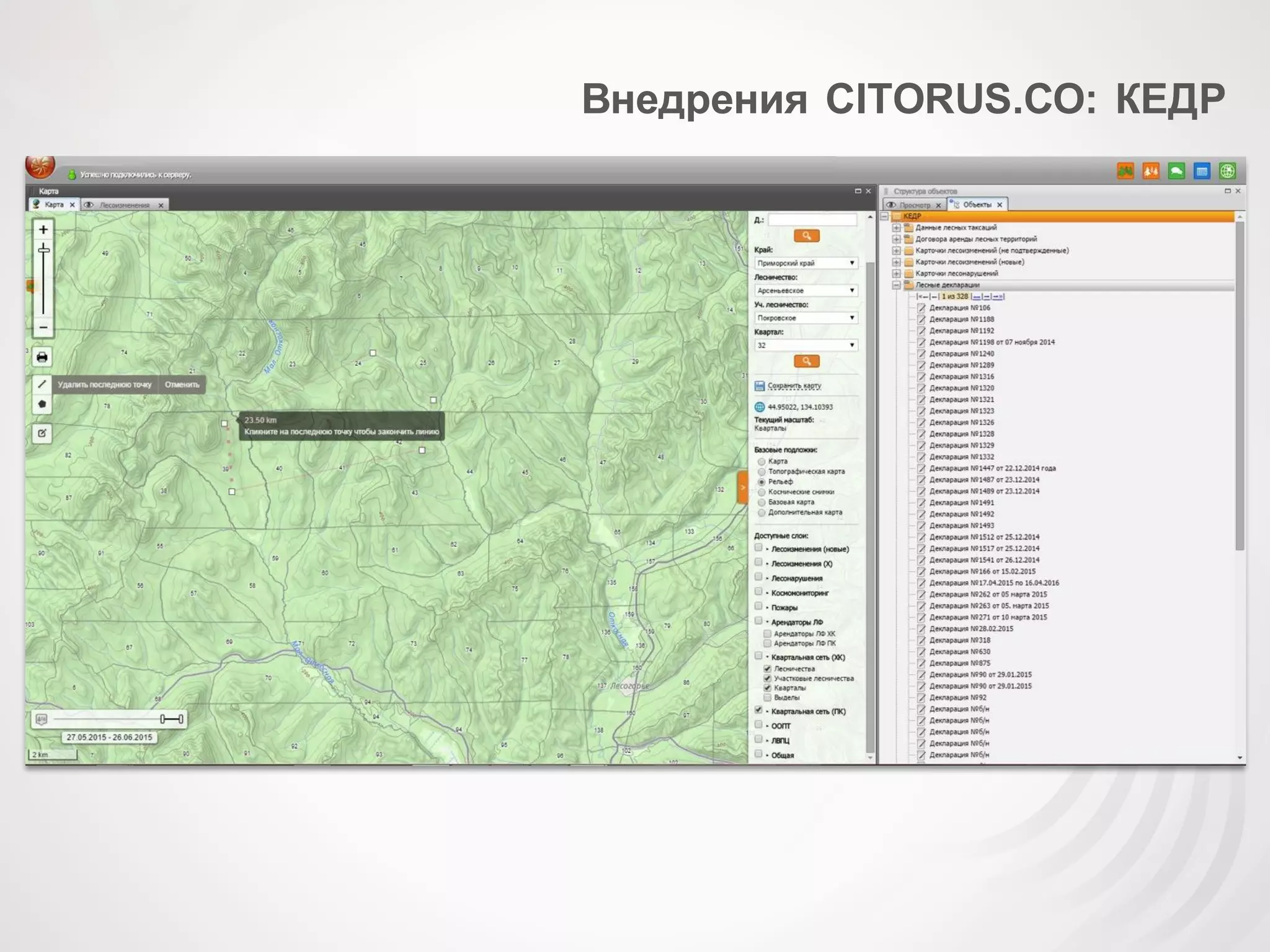Click the layer panel vertical scrollbar
This screenshot has width=1270, height=952.
[870, 508]
